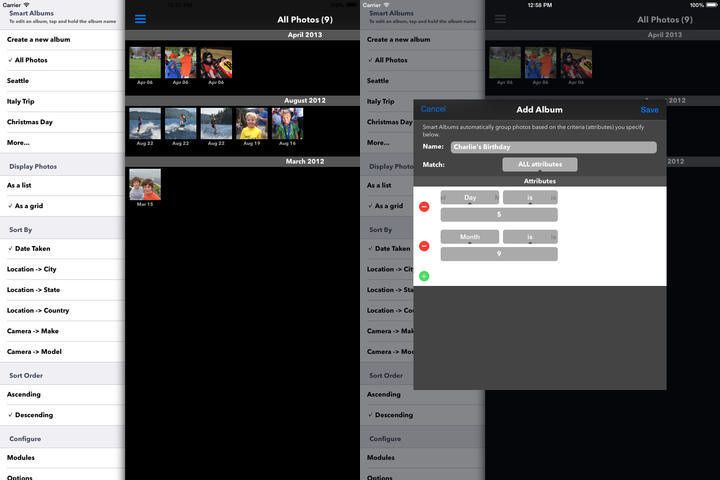720x480 pixels.
Task: Tap 'Create a new album' in left sidebar
Action: [38, 39]
